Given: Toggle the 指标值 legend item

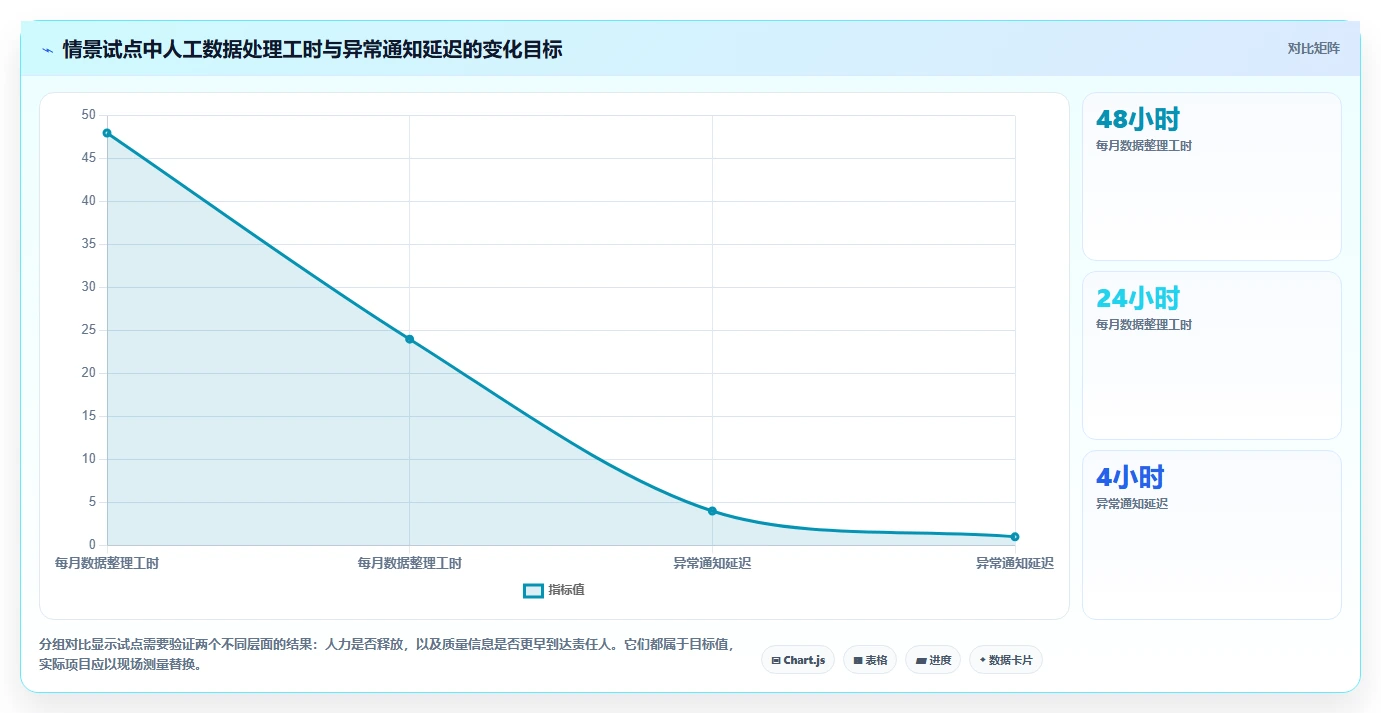Looking at the screenshot, I should coord(554,590).
